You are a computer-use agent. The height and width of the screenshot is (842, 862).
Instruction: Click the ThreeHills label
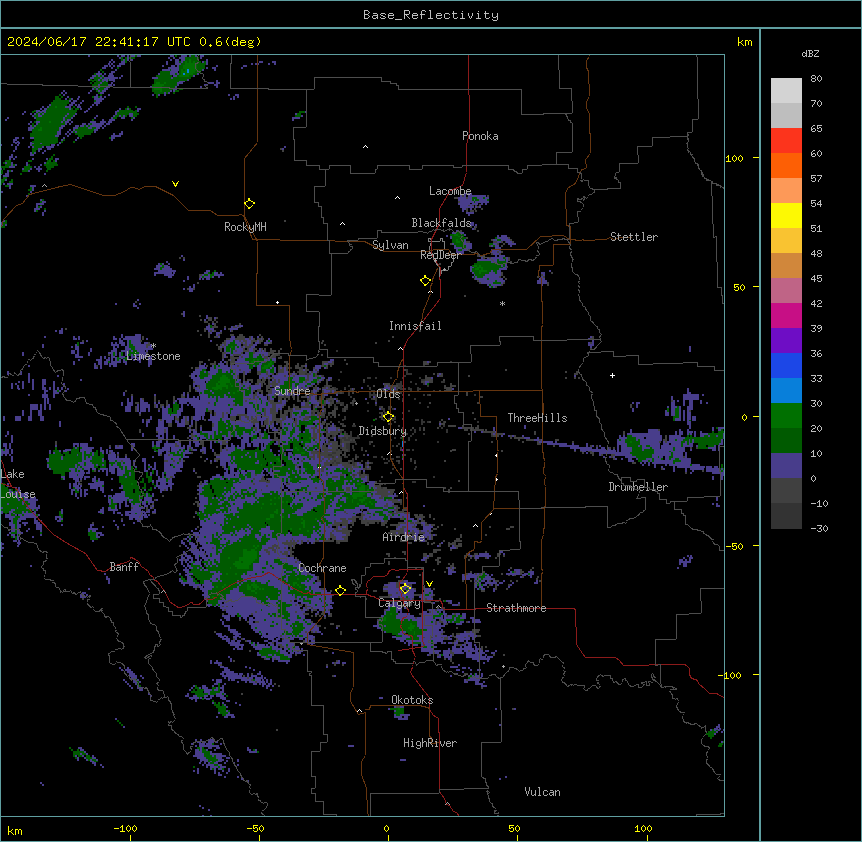tap(537, 418)
